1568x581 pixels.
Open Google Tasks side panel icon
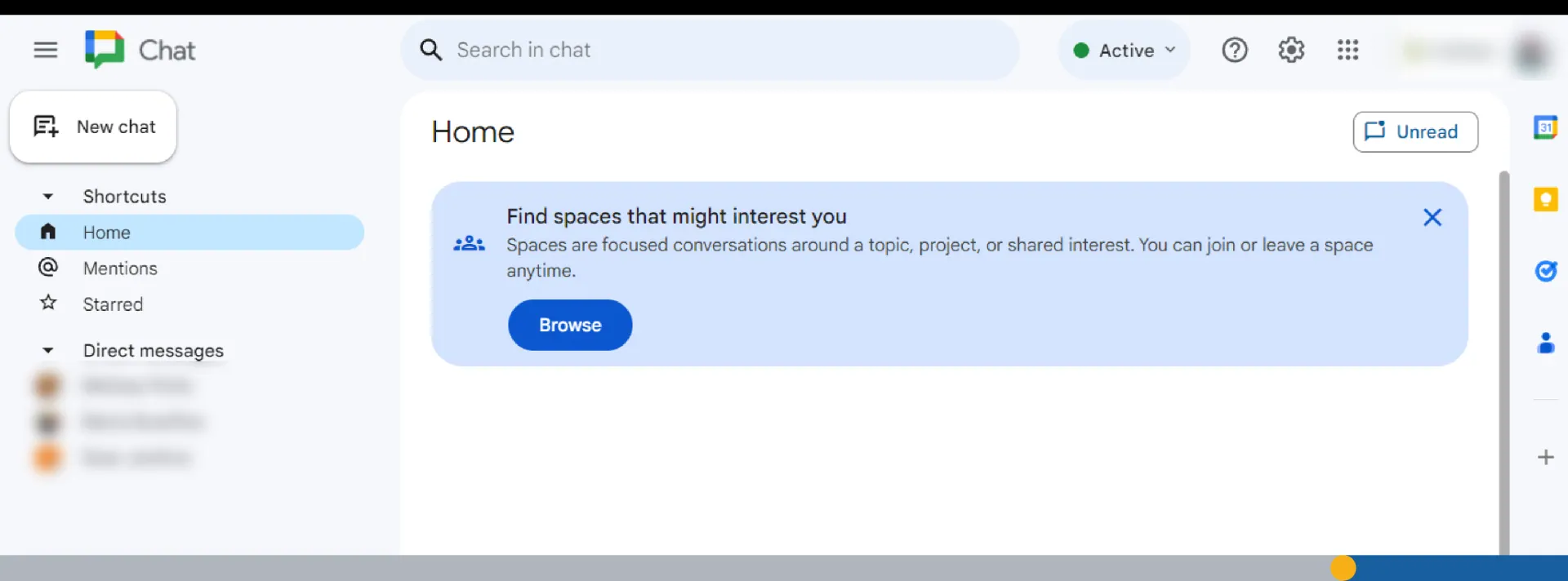point(1545,271)
